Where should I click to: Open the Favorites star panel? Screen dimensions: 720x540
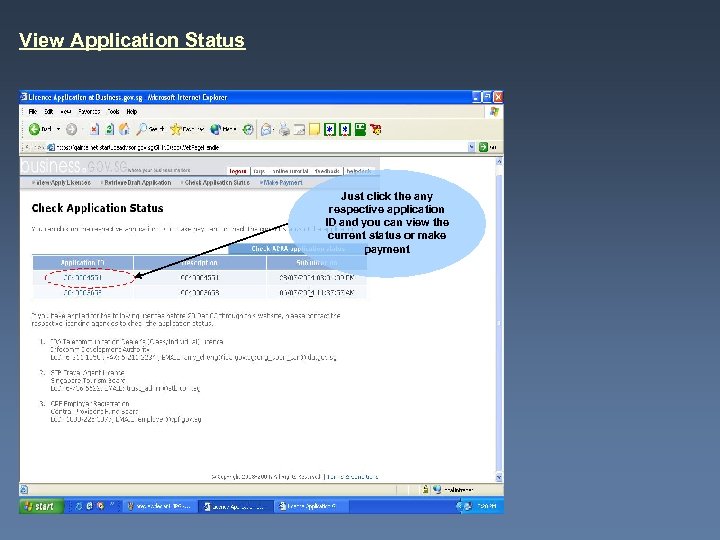coord(187,129)
